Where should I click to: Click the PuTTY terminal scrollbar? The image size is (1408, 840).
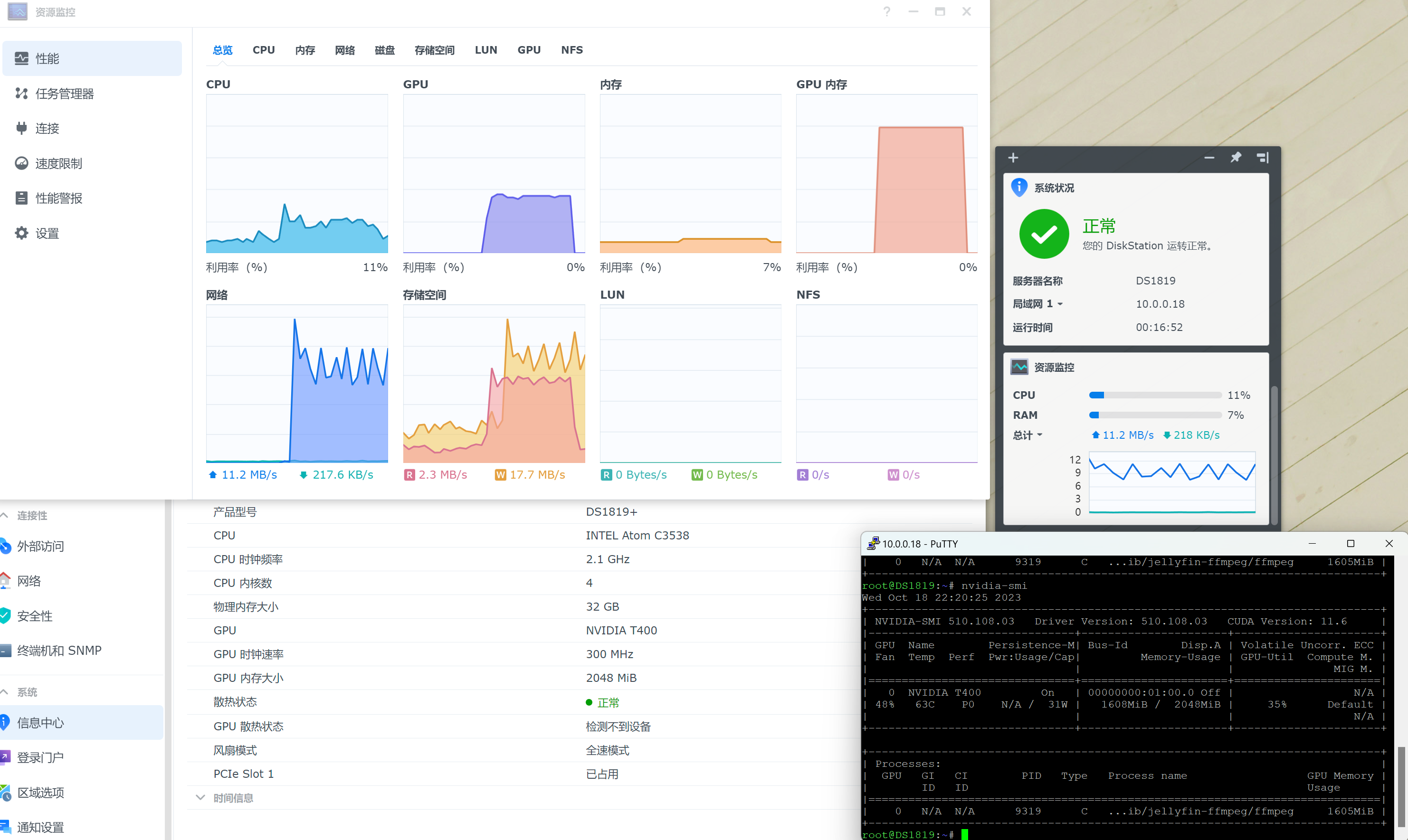1401,786
